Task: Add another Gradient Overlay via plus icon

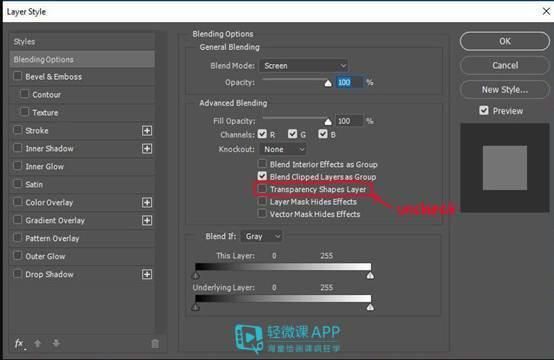Action: coord(147,220)
